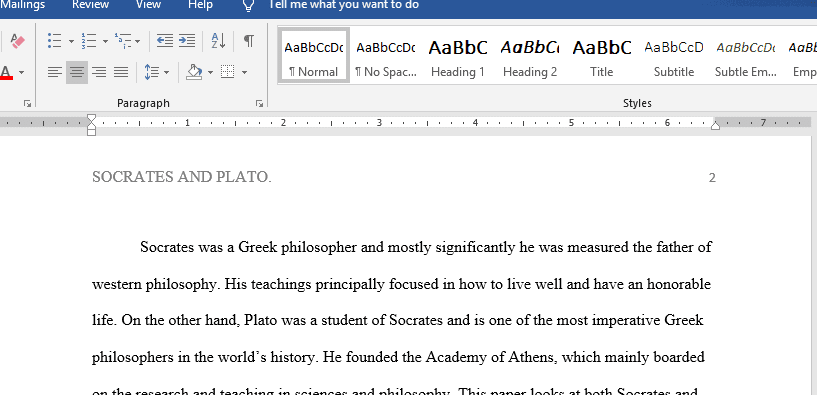Click the 3 inch mark on ruler

pyautogui.click(x=379, y=123)
